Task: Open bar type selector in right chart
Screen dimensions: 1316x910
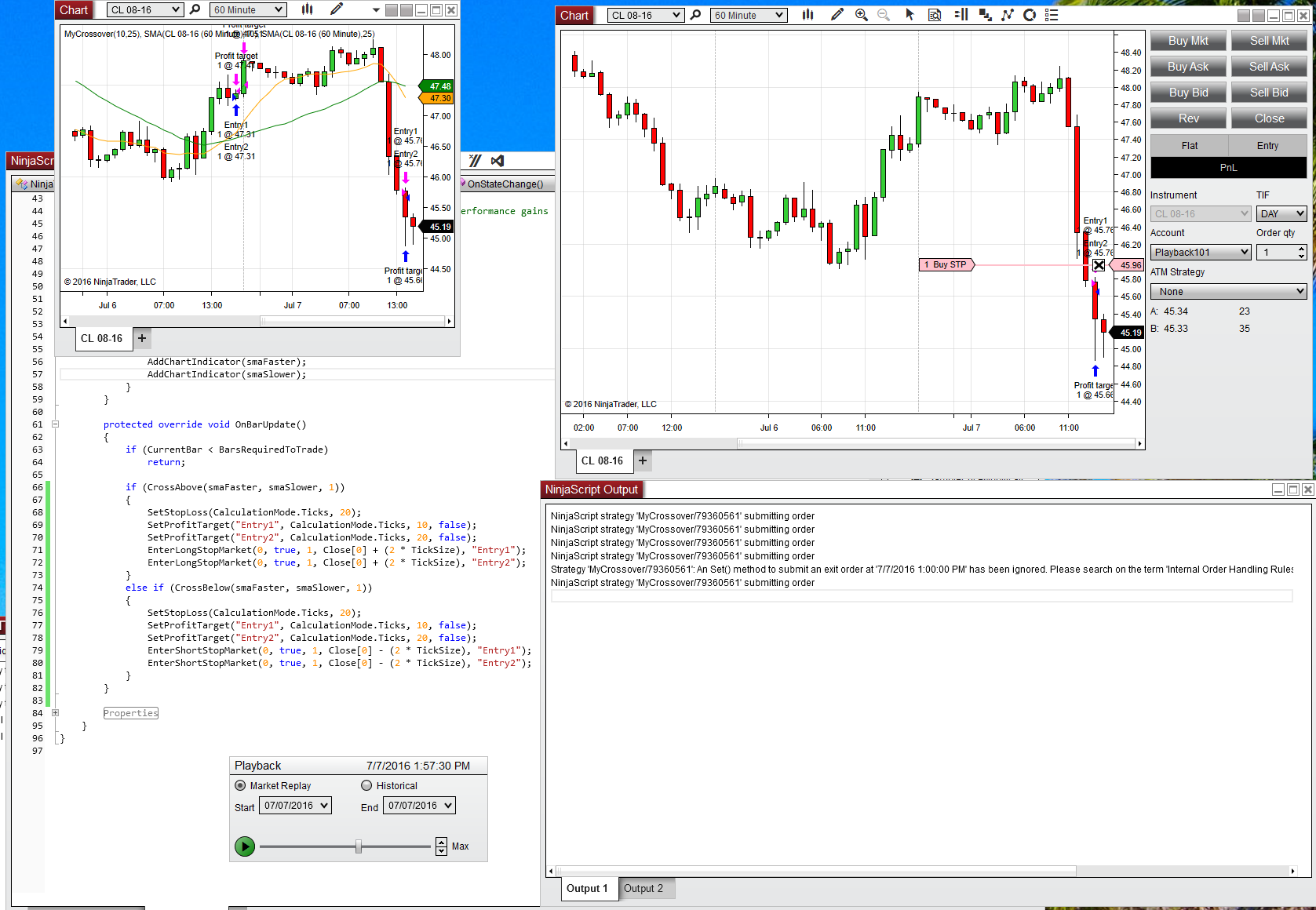Action: [808, 15]
